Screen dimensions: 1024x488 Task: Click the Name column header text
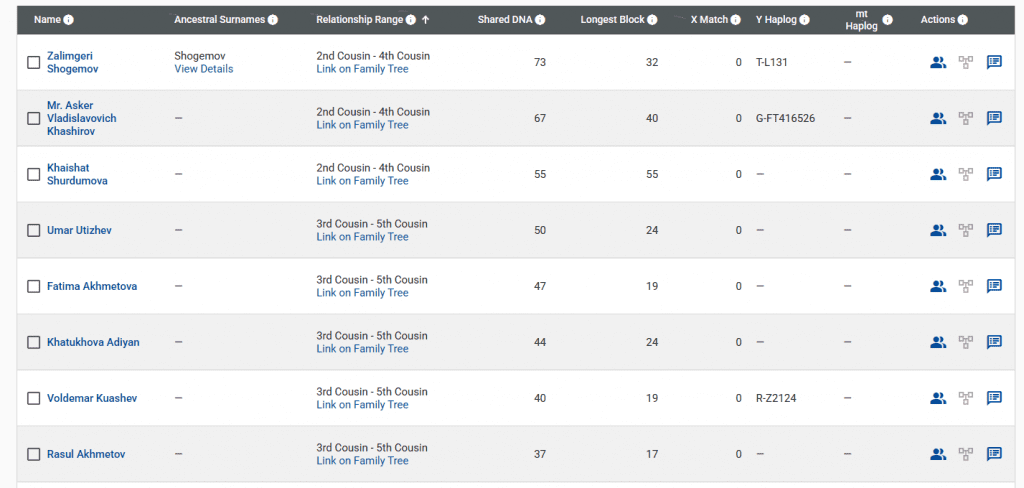click(47, 20)
